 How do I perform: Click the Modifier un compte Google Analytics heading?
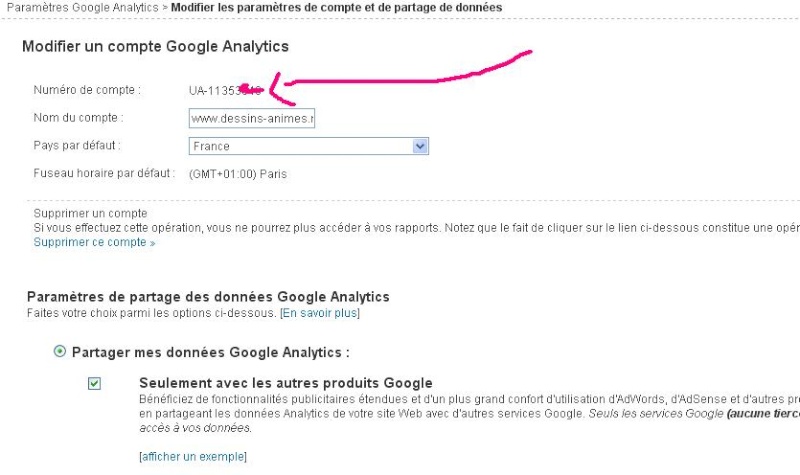(155, 46)
